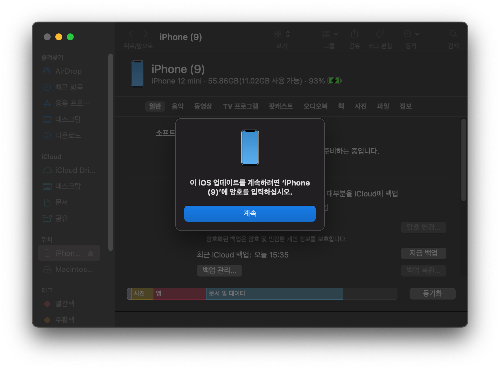Click the 공유 (Share) toolbar icon

pos(355,34)
